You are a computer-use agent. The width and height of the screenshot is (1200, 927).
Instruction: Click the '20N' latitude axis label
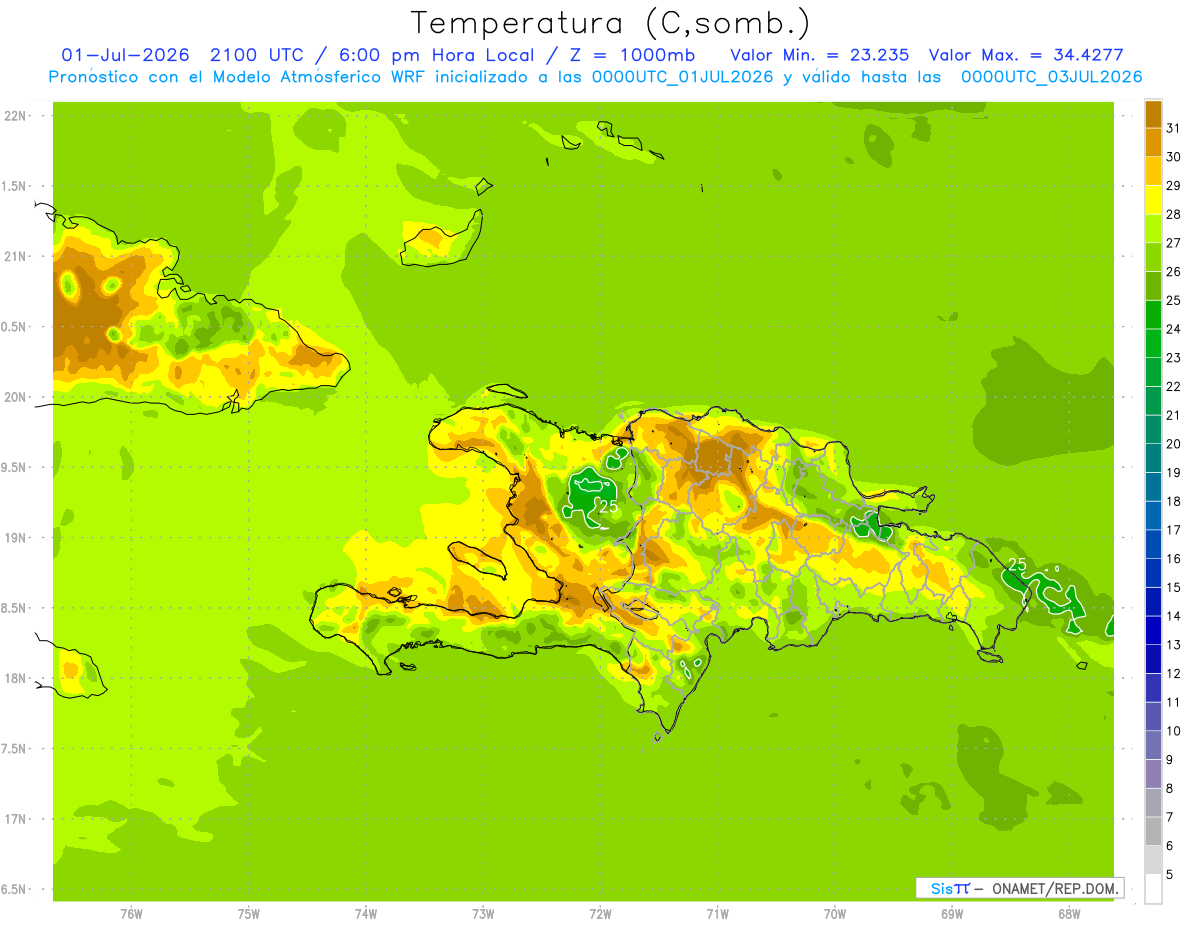click(x=16, y=397)
